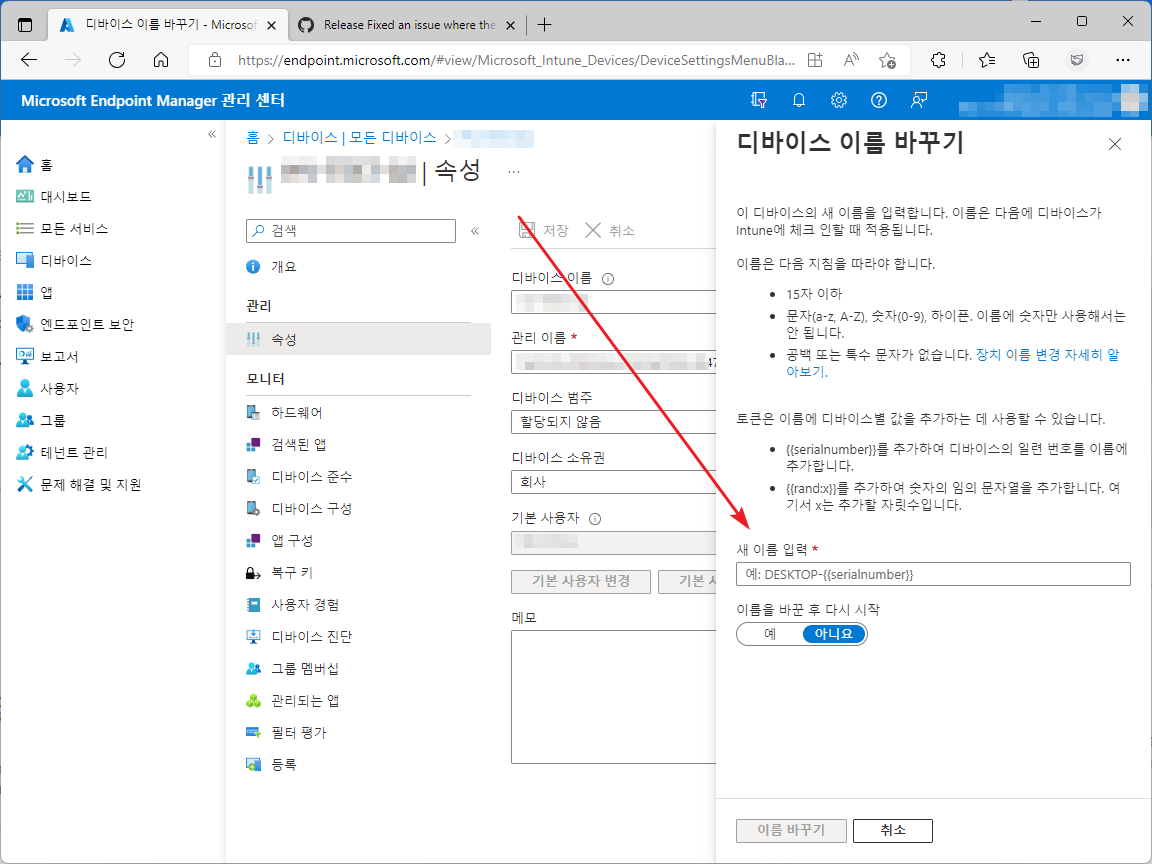The image size is (1152, 864).
Task: Open the read aloud icon in the address bar
Action: pos(851,60)
